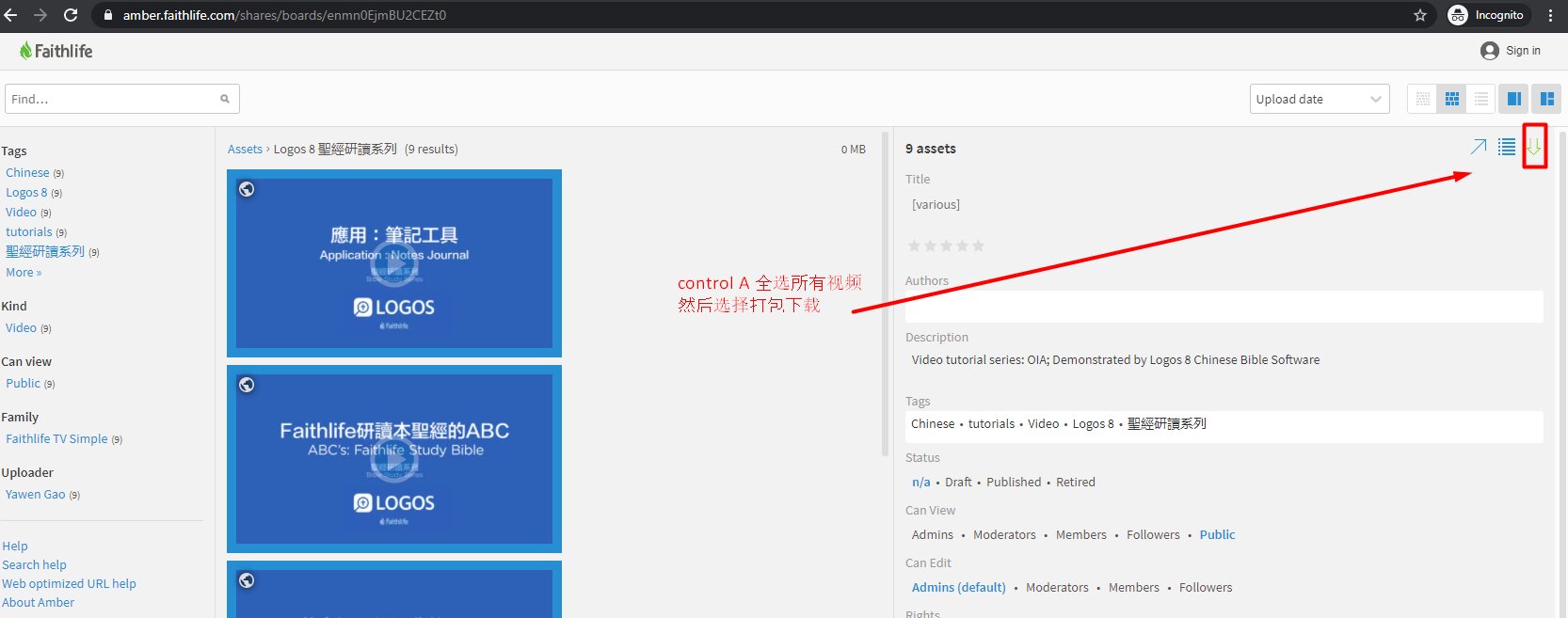
Task: Click the search magnifier icon in Find box
Action: (225, 99)
